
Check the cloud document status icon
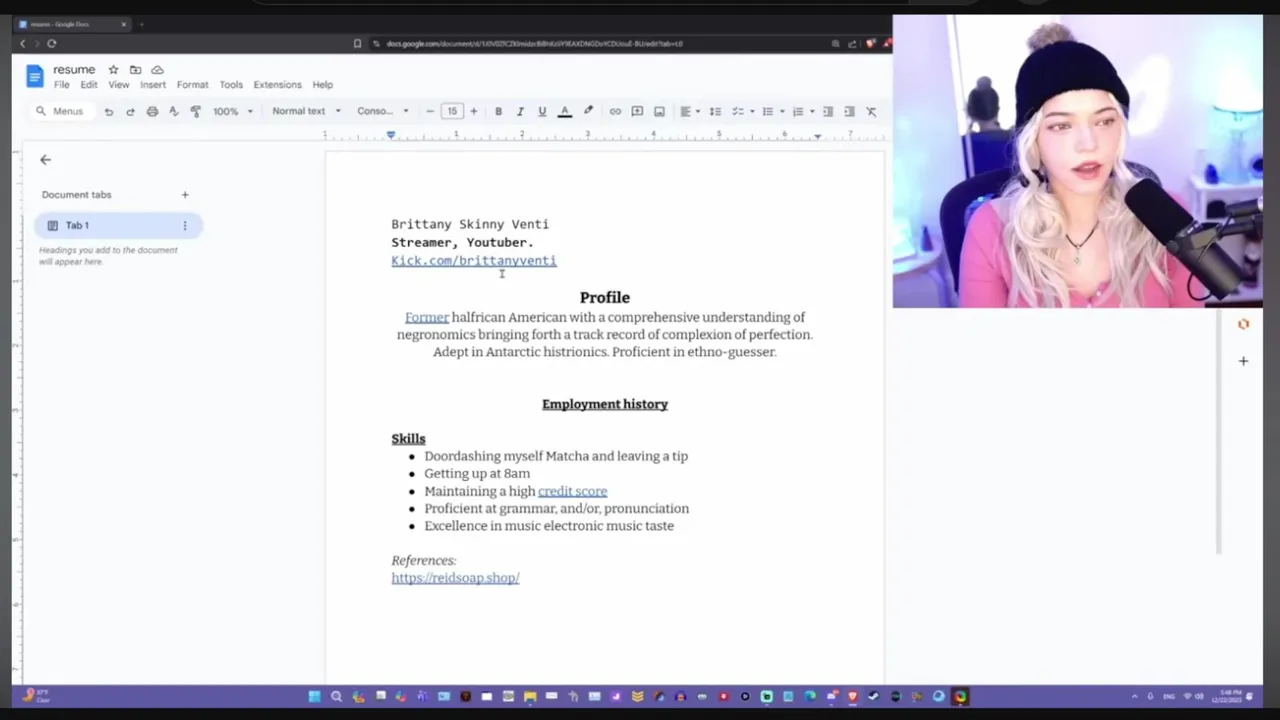coord(158,70)
